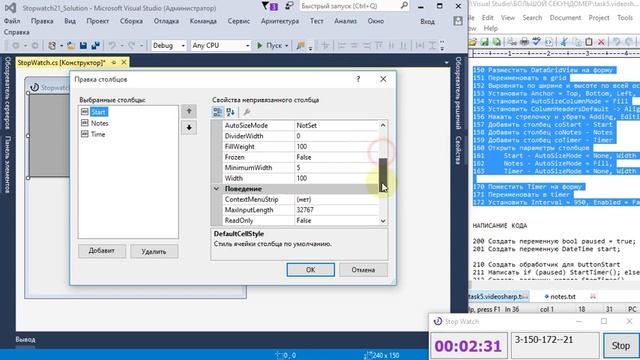Click Save icon in Visual Studio toolbar
Viewport: 640px width, 360px height.
[83, 45]
